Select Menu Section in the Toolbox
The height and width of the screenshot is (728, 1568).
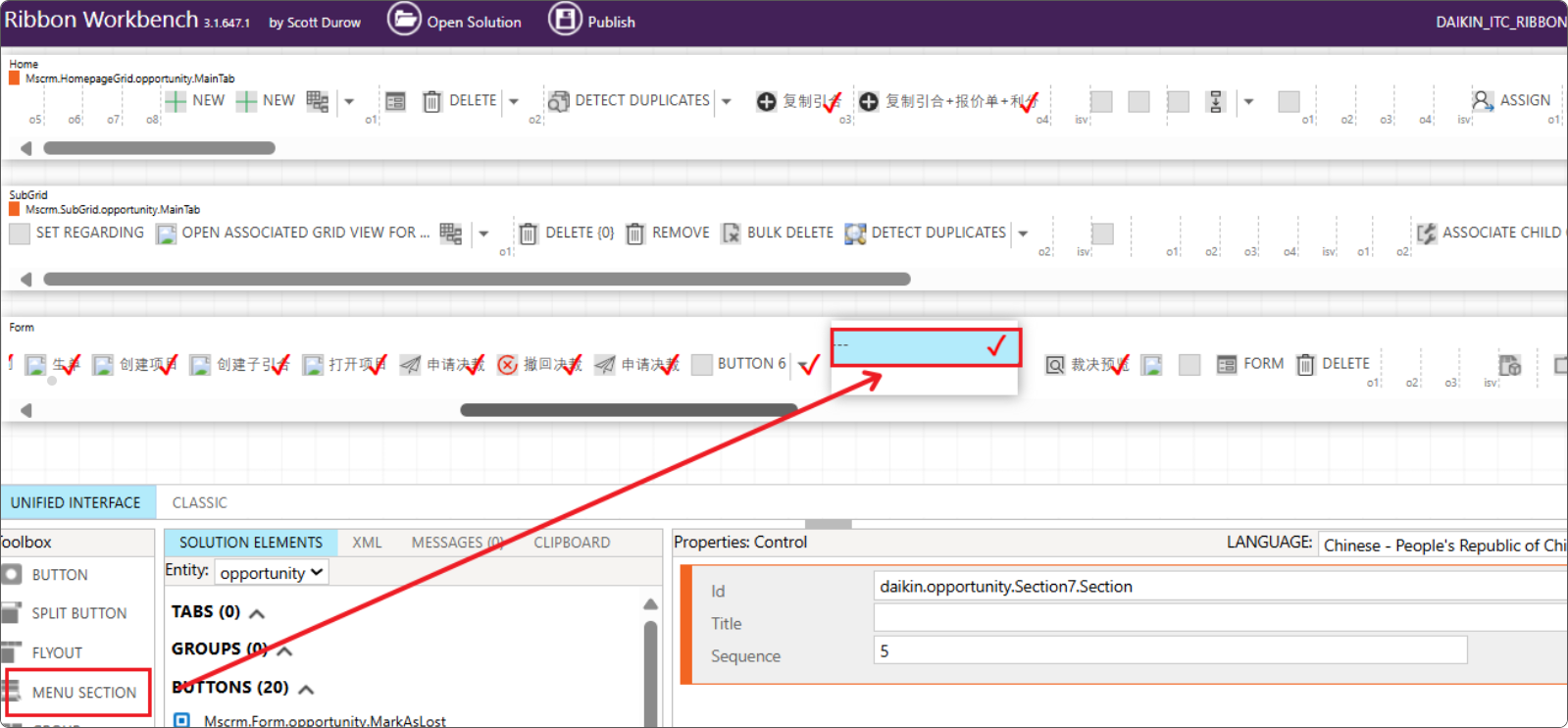pyautogui.click(x=83, y=693)
